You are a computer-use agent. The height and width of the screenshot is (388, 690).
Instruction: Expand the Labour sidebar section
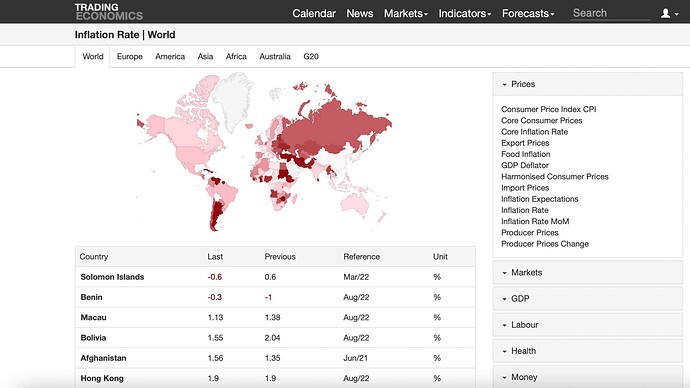pos(587,325)
